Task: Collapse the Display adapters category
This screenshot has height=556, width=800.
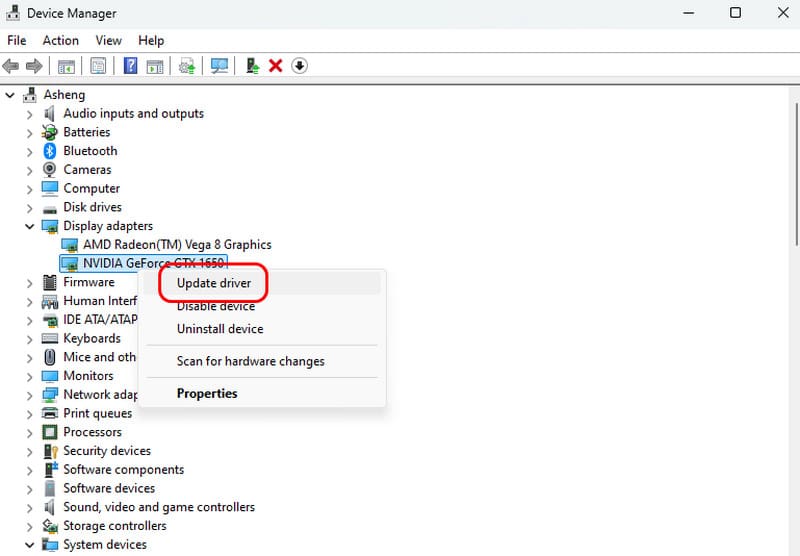Action: point(30,226)
